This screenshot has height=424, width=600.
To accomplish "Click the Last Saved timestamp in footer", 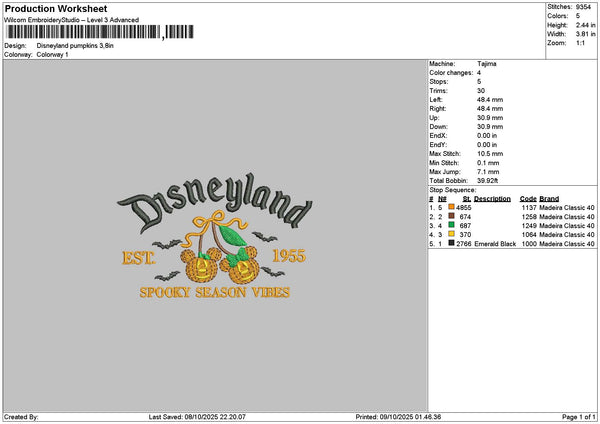I will point(197,417).
